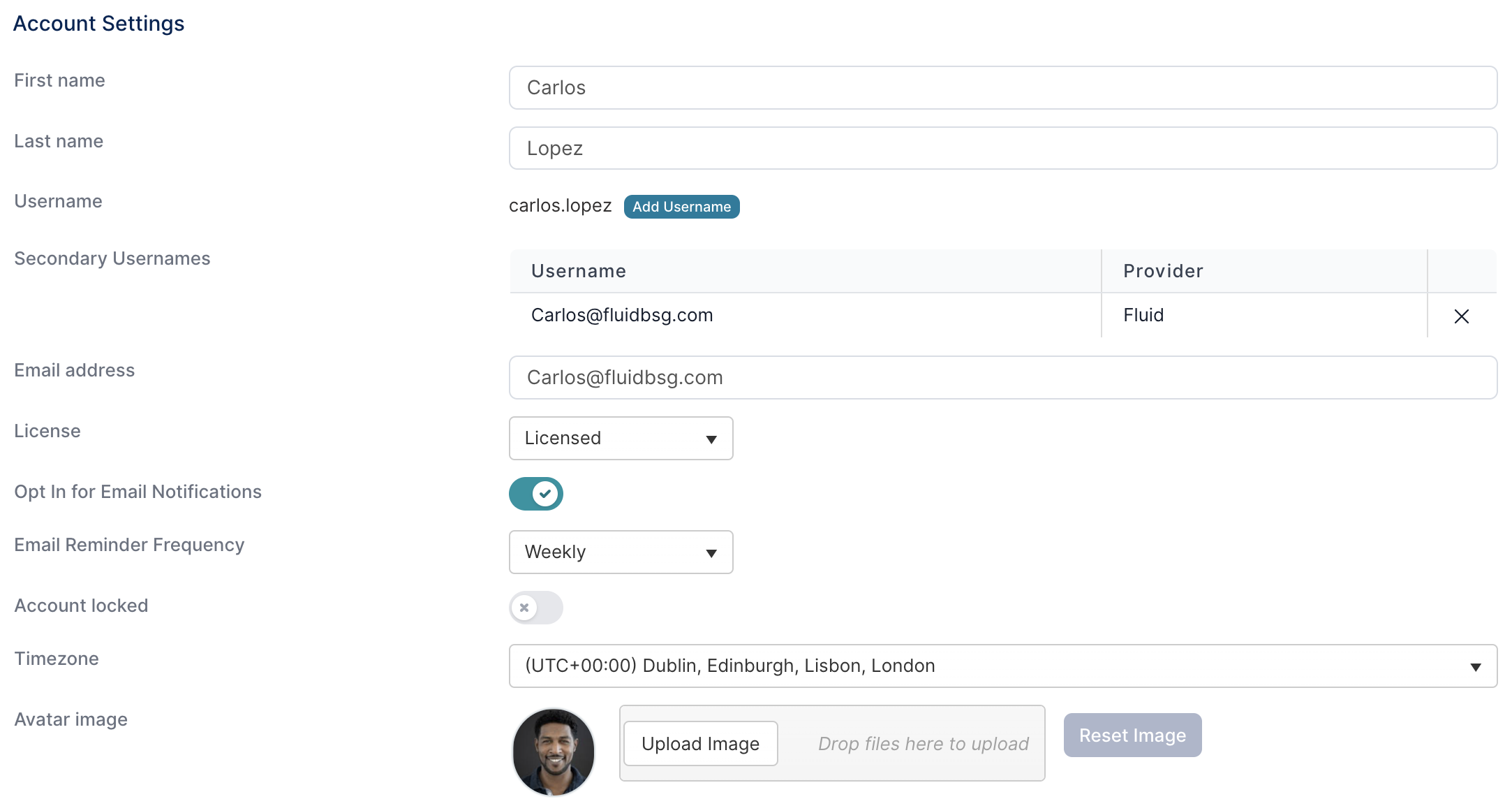The height and width of the screenshot is (806, 1512).
Task: Remove the Carlos@fluidbsg.com secondary username
Action: (x=1461, y=316)
